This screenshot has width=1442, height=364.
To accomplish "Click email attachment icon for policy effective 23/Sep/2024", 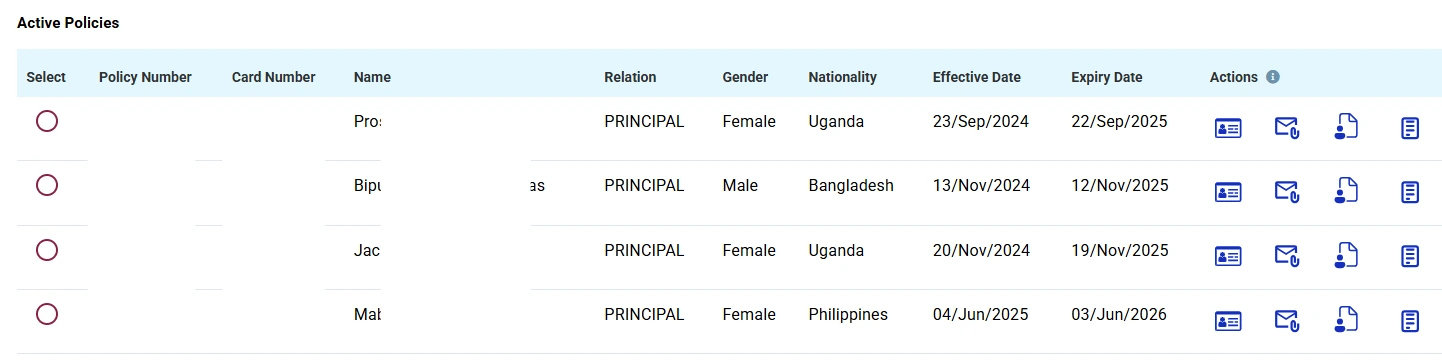I will pos(1286,127).
